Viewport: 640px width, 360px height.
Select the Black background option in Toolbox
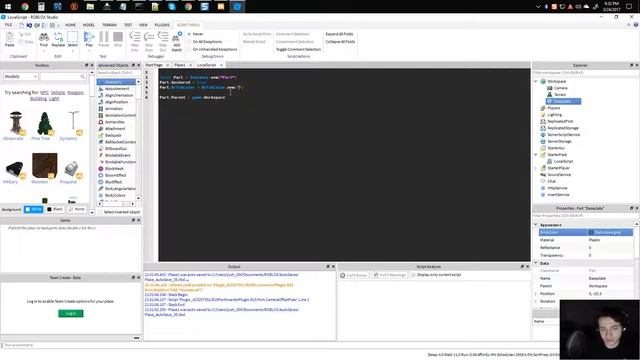pyautogui.click(x=55, y=209)
